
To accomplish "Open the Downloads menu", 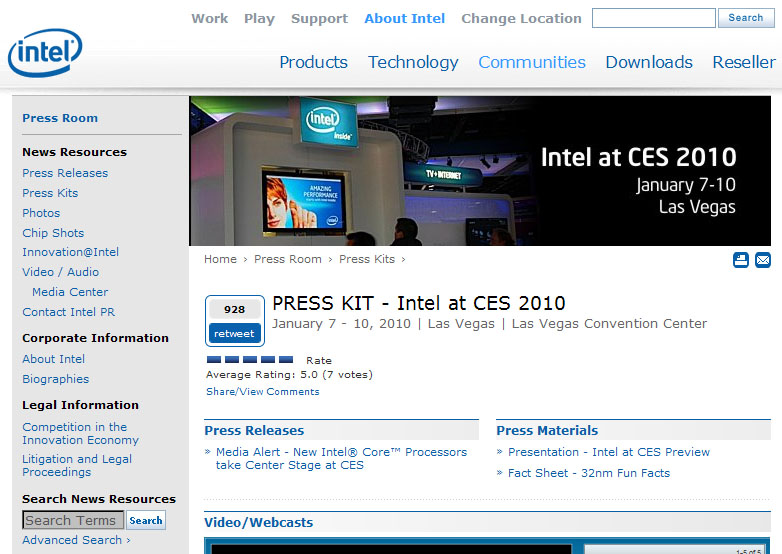I will tap(649, 62).
